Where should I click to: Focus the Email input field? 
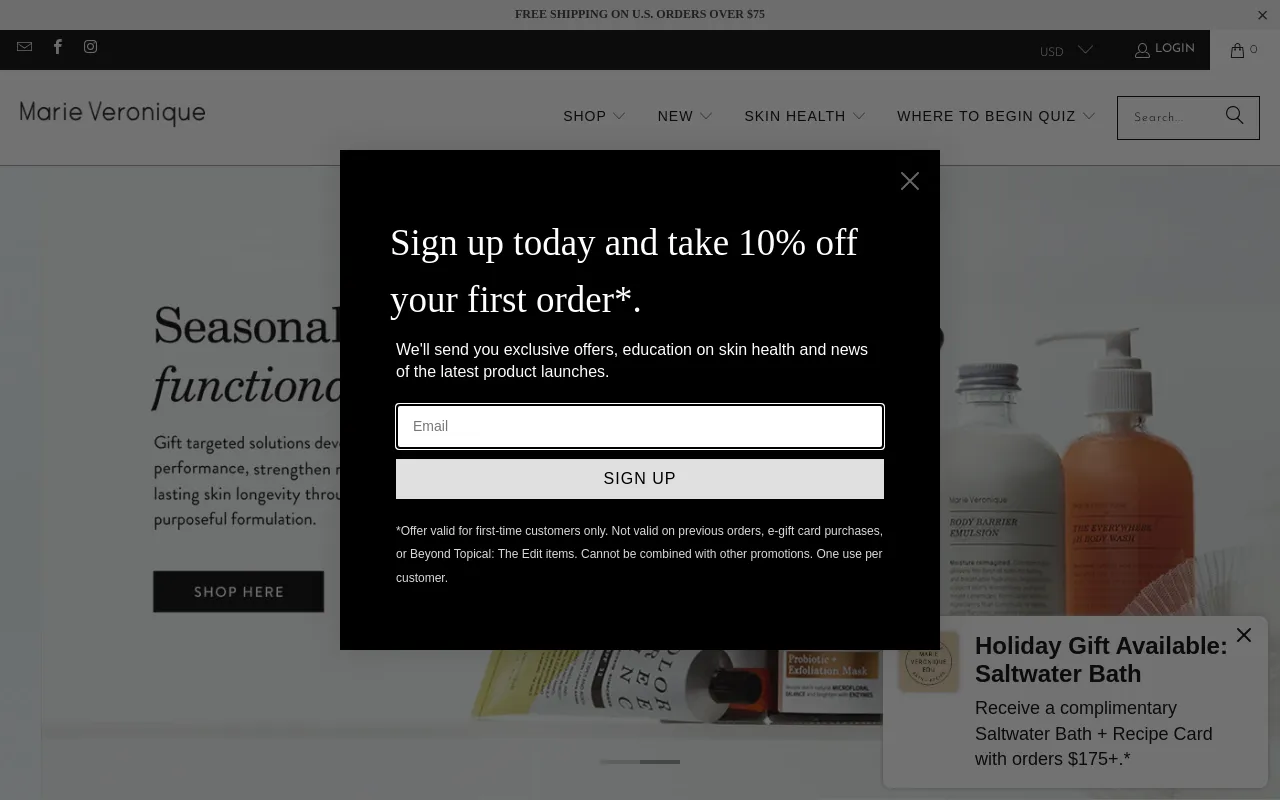pos(640,426)
